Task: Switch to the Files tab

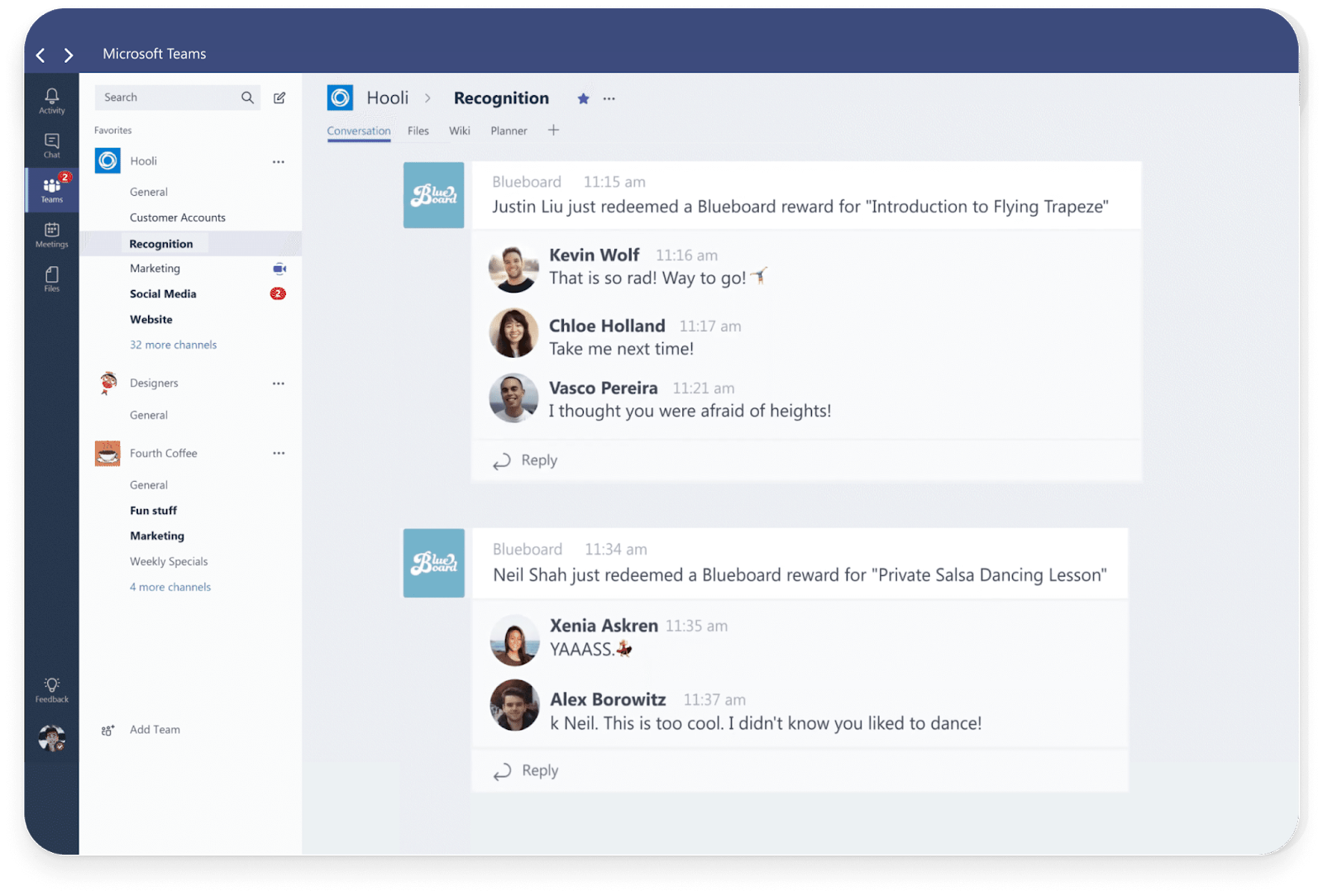Action: click(x=418, y=131)
